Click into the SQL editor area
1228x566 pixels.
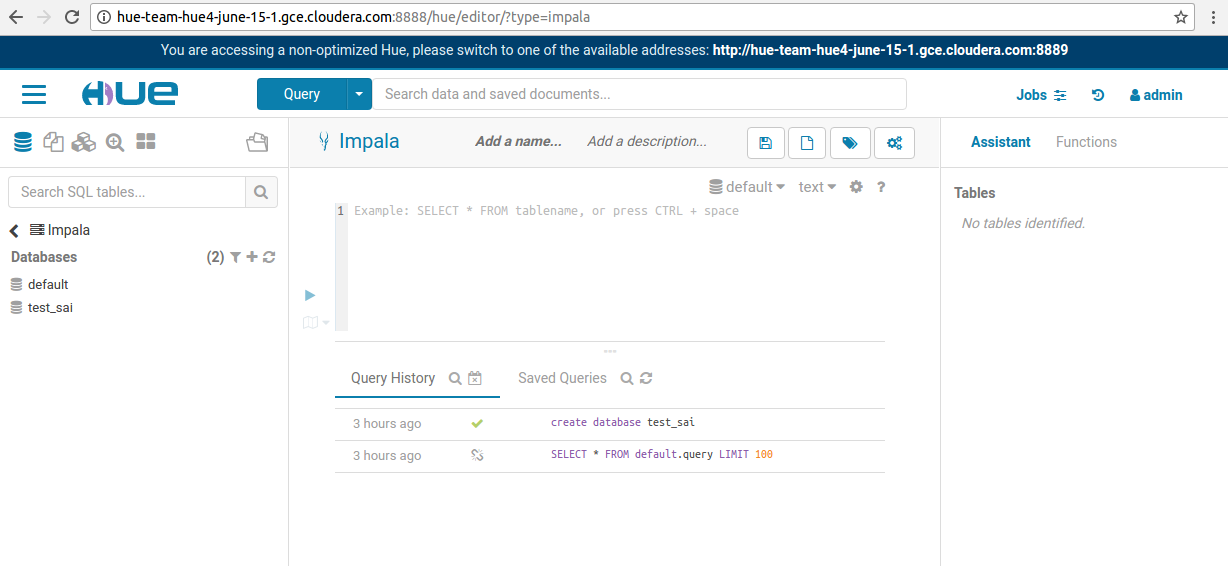[615, 265]
